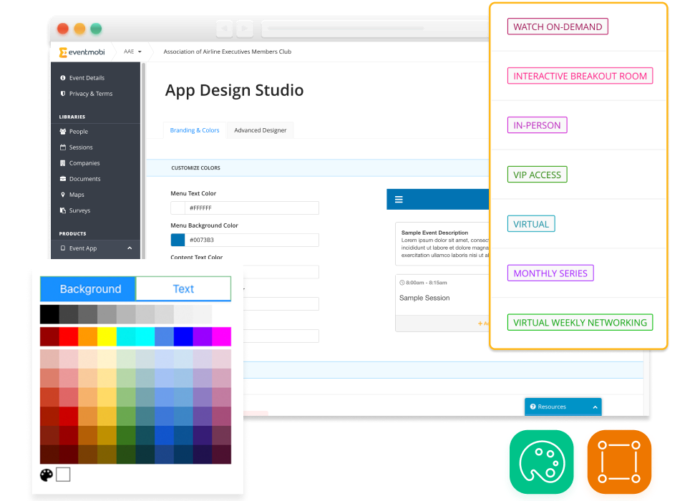Open Event Details info icon
The image size is (700, 501).
coord(62,78)
